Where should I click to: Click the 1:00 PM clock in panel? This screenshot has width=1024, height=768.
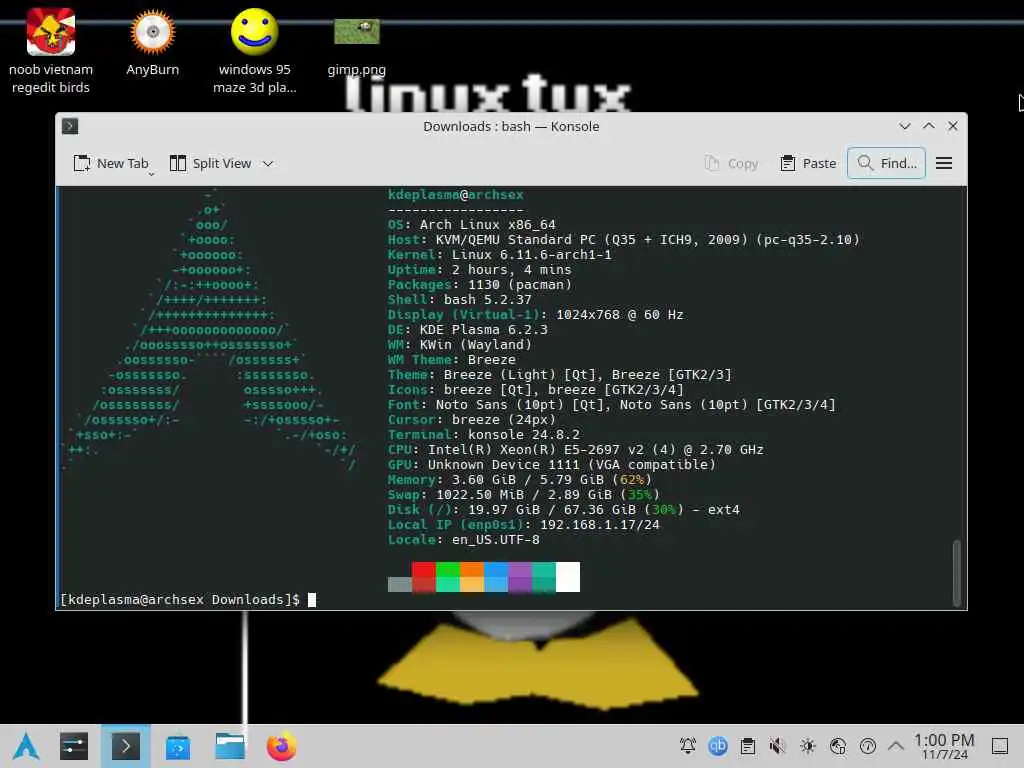point(944,746)
